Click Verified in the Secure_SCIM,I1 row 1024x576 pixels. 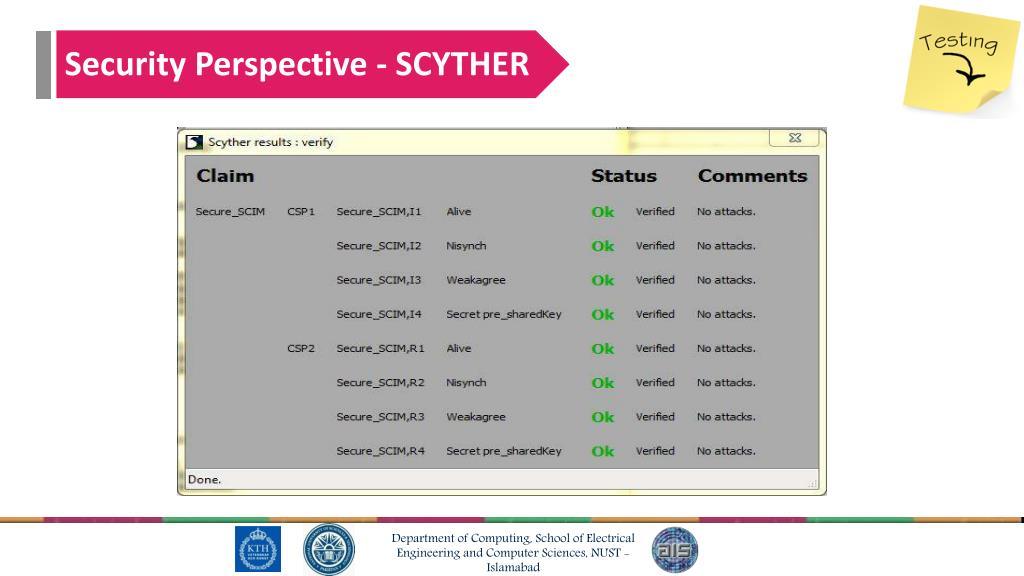click(x=655, y=212)
